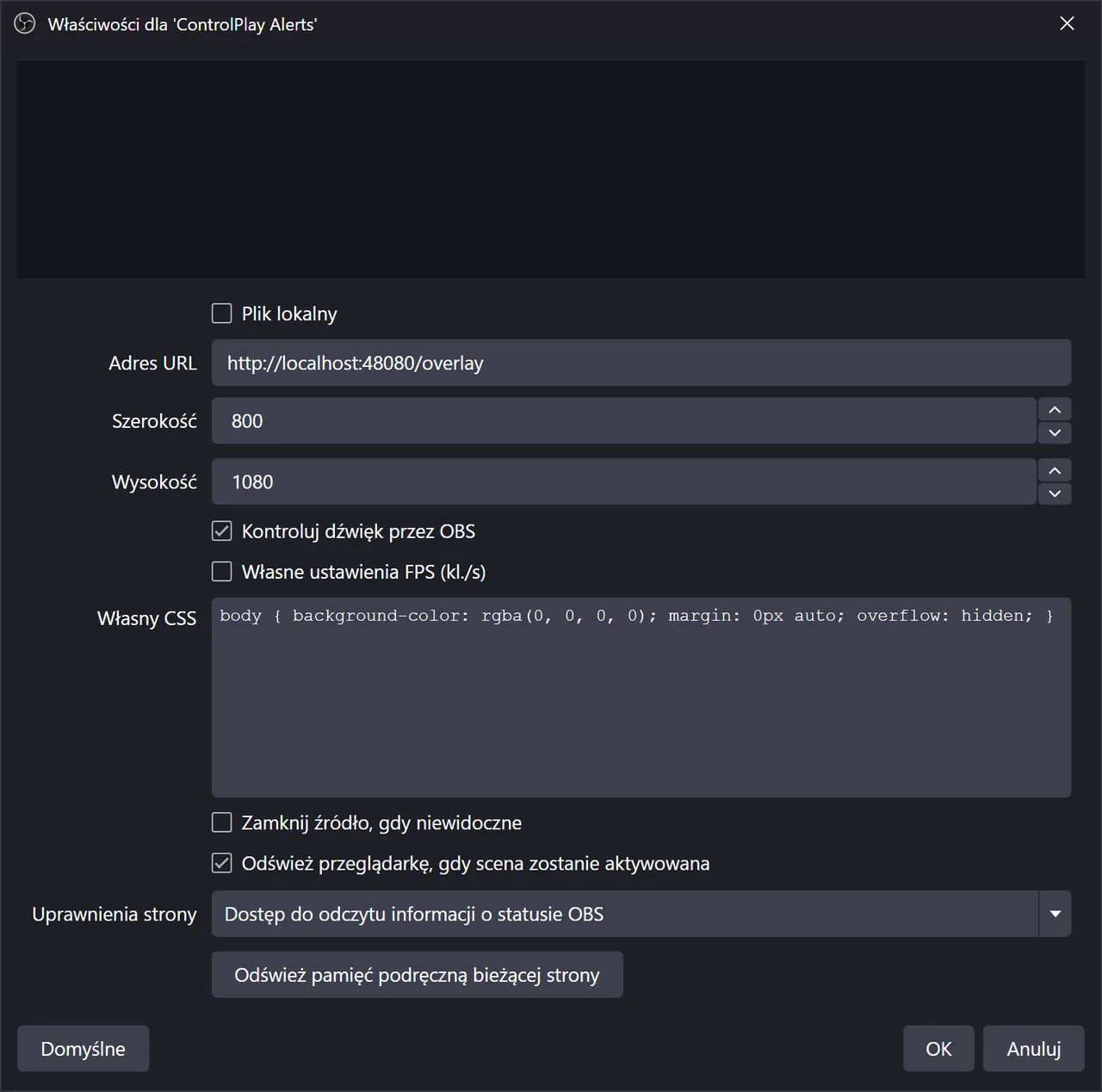Uncheck 'Kontroluj dźwięk przez OBS'
The image size is (1102, 1092).
click(x=222, y=531)
